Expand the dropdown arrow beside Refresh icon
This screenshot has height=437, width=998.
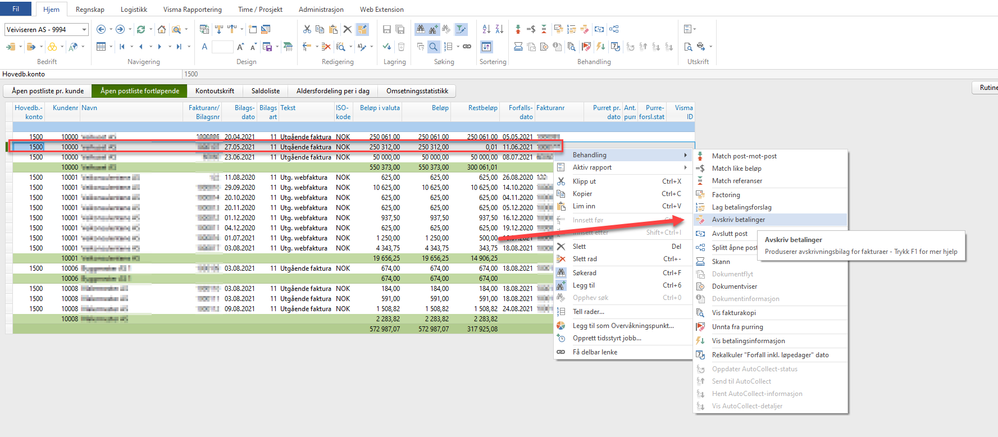pyautogui.click(x=150, y=29)
